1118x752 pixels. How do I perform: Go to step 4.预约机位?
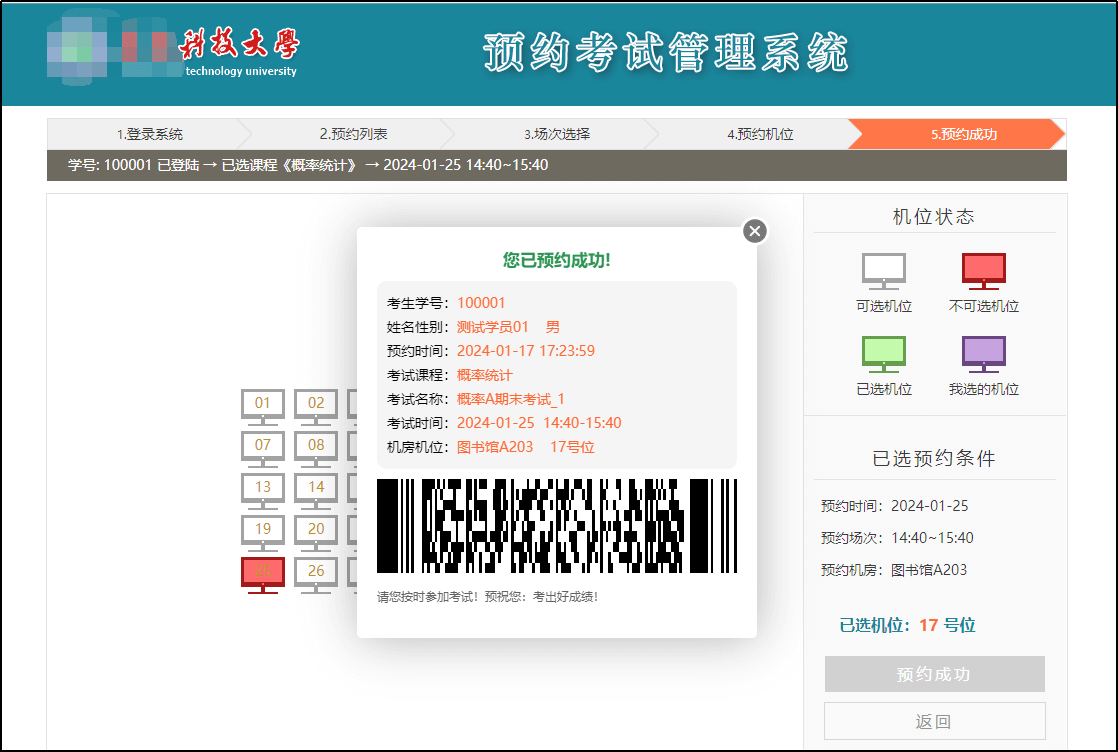point(760,134)
